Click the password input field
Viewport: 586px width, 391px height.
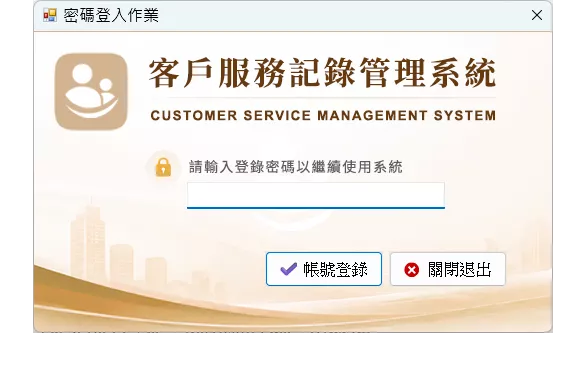tap(316, 195)
